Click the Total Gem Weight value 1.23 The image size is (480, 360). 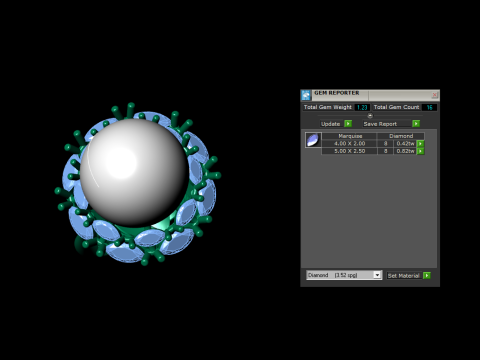pos(362,107)
